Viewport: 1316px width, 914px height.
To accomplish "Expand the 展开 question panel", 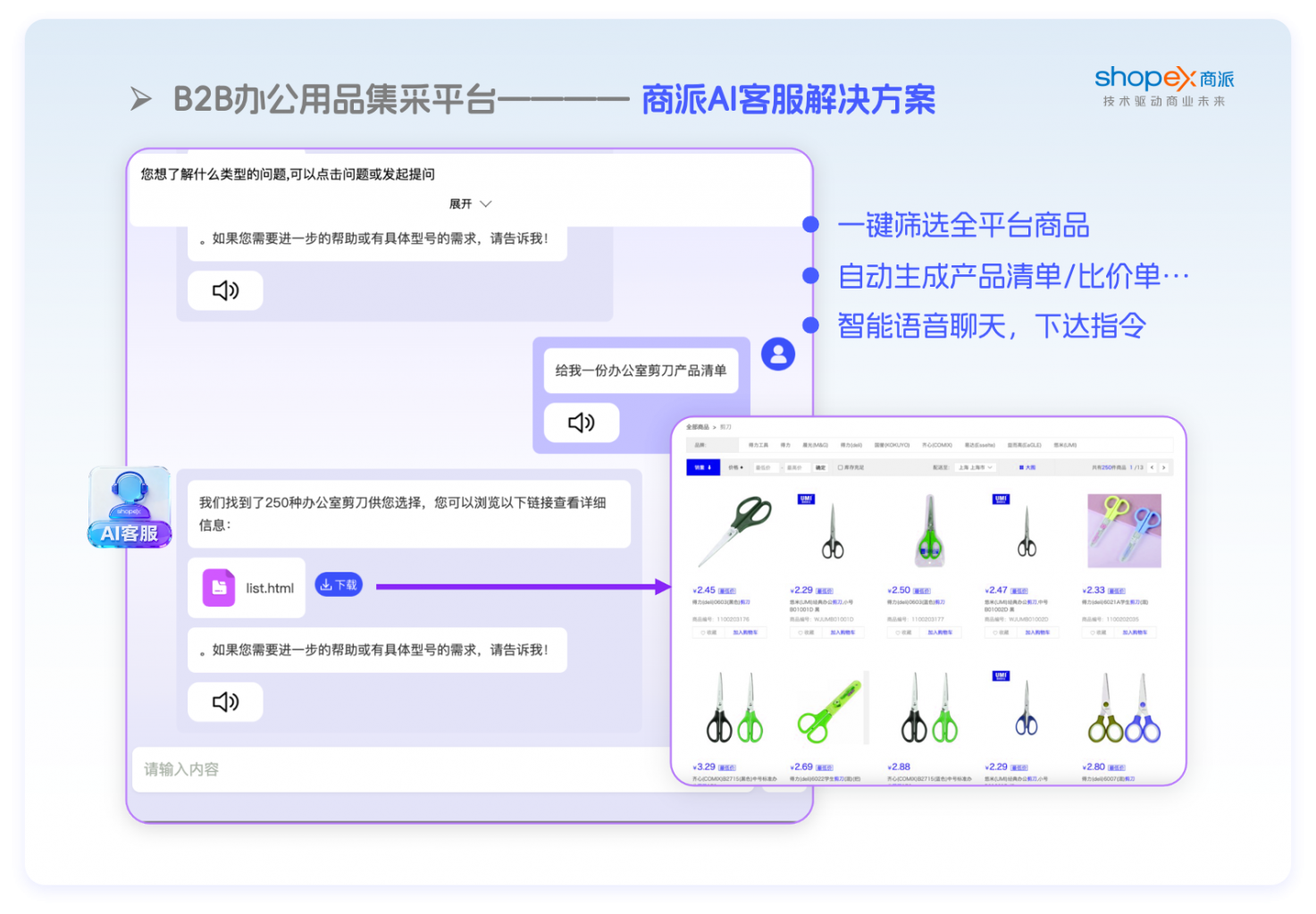I will [470, 204].
